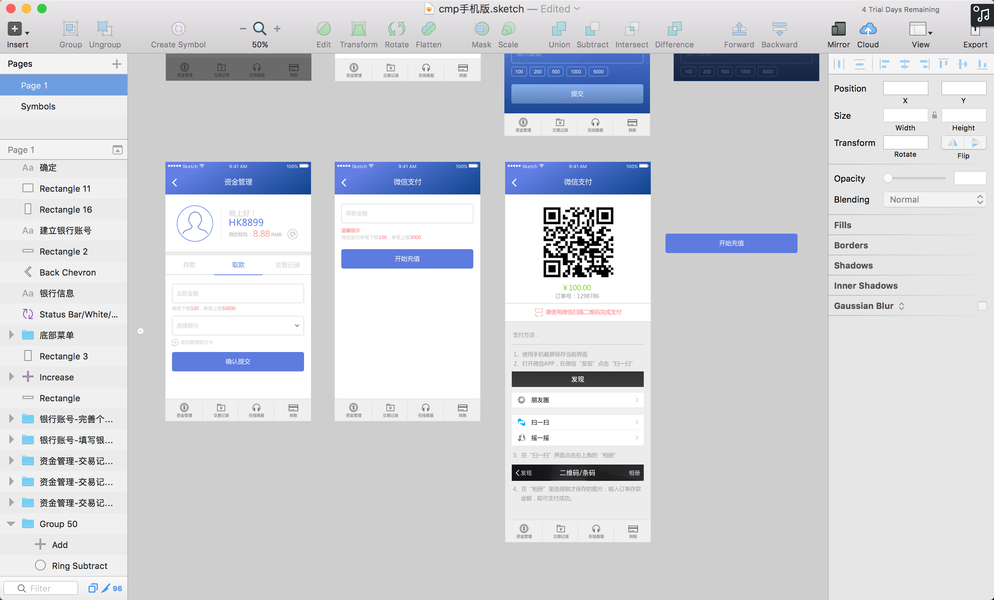Click the Mask tool icon

pos(482,29)
